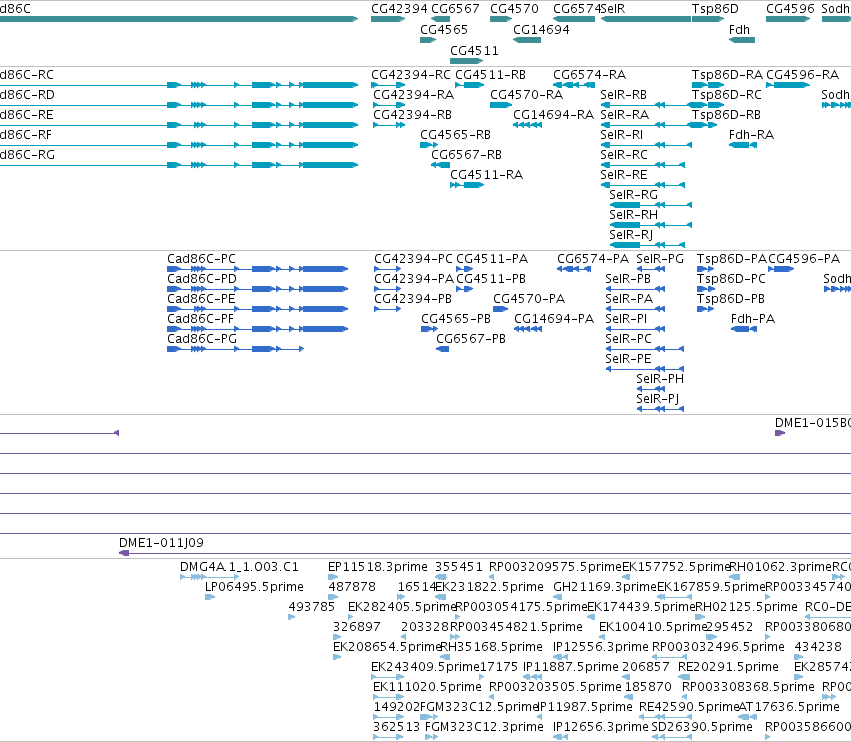Screen dimensions: 851x742
Task: Click the CG6567-PB protein label
Action: point(471,339)
